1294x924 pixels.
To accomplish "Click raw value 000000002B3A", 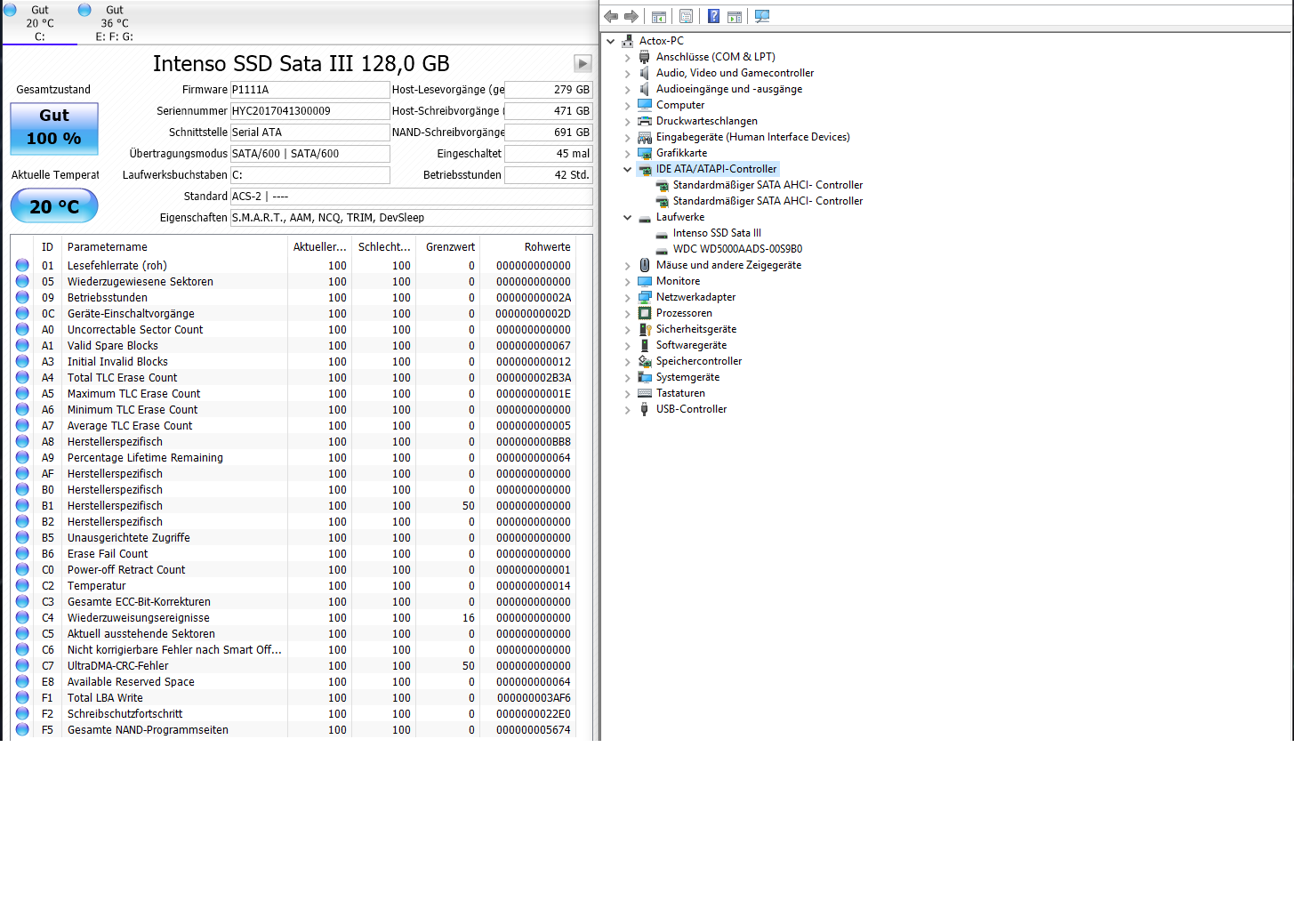I will coord(534,378).
